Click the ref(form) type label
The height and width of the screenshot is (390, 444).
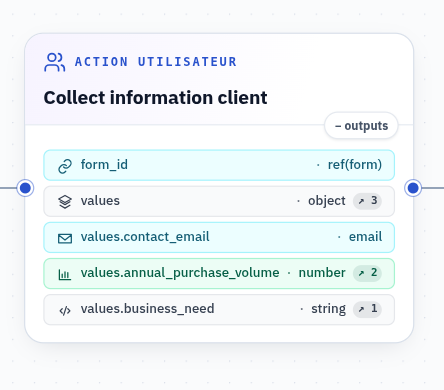point(355,165)
